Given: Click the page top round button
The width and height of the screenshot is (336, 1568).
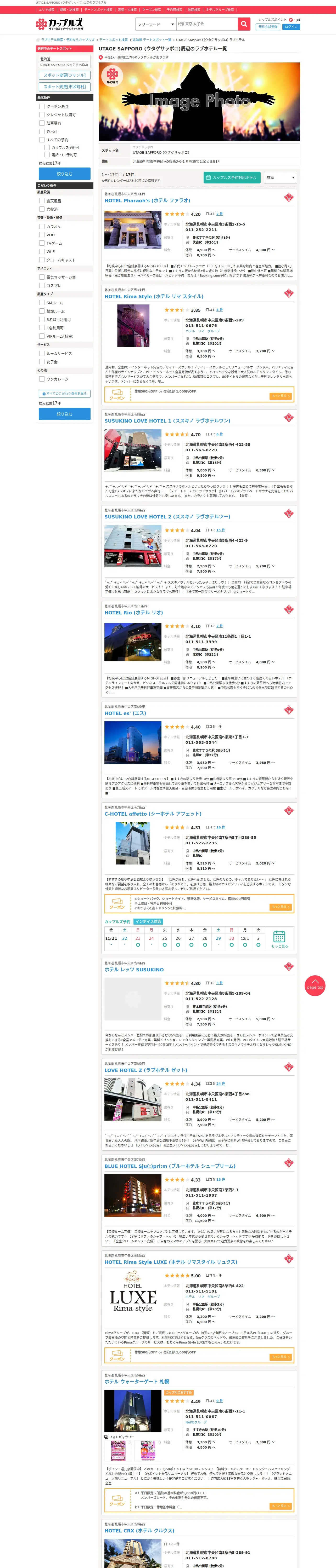Looking at the screenshot, I should [315, 985].
